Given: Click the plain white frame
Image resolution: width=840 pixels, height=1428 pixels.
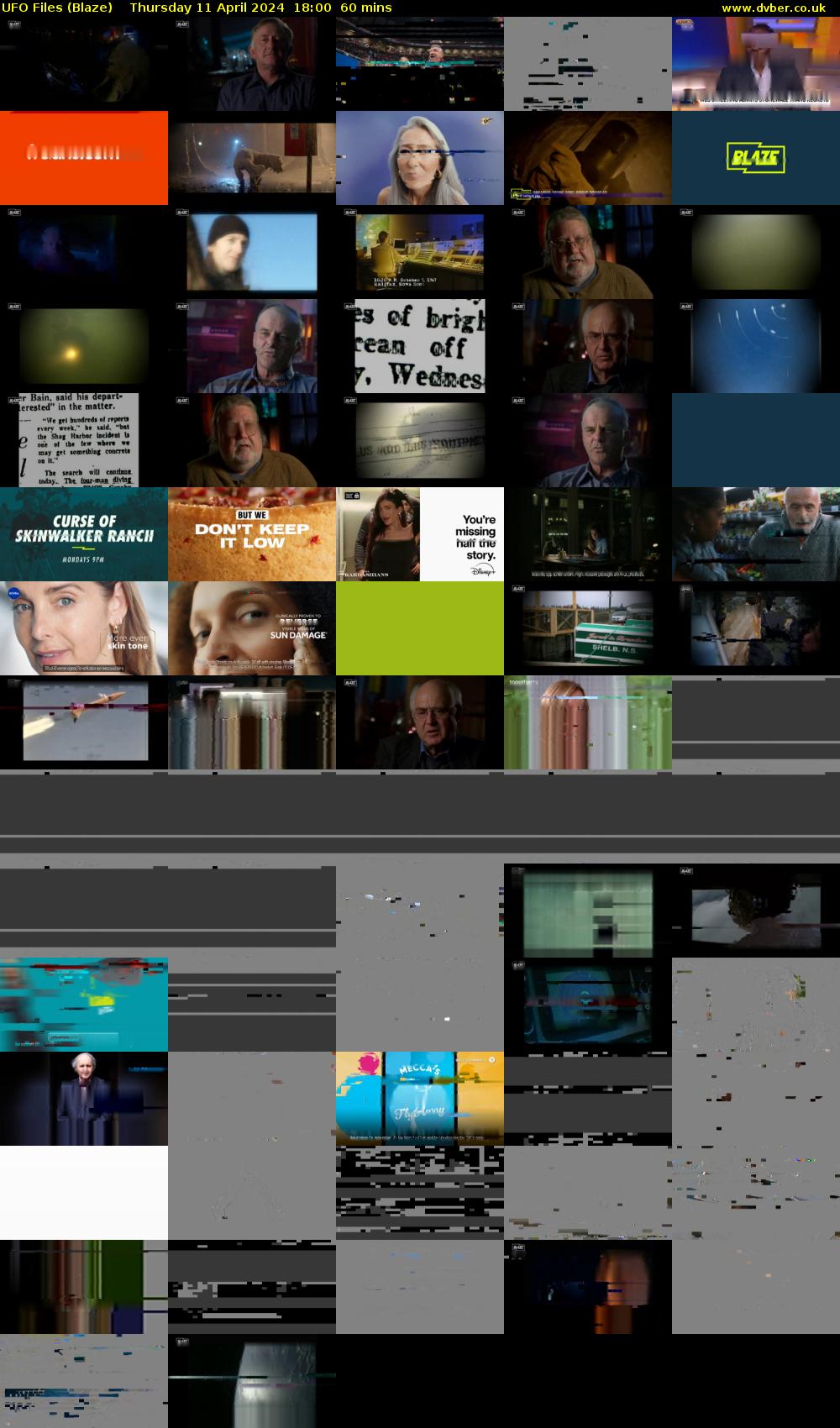Looking at the screenshot, I should pyautogui.click(x=84, y=1193).
